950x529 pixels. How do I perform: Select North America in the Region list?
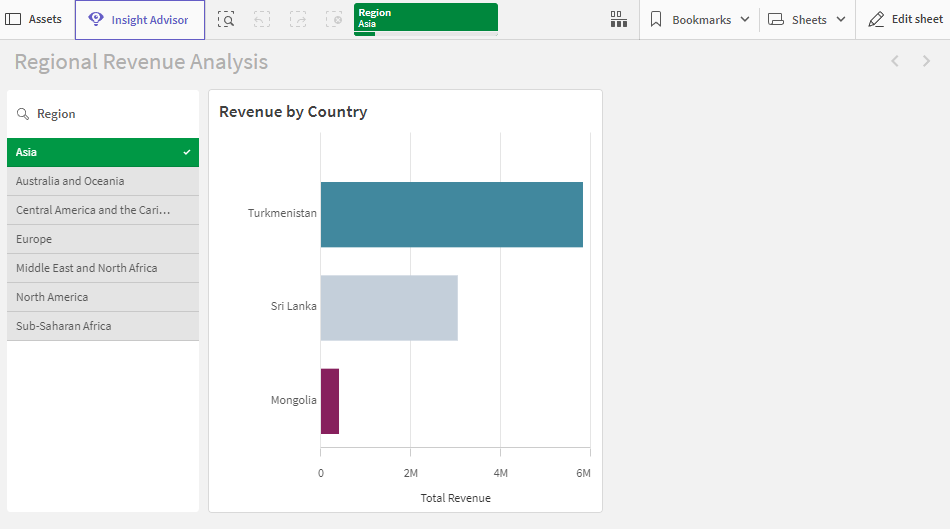click(103, 297)
